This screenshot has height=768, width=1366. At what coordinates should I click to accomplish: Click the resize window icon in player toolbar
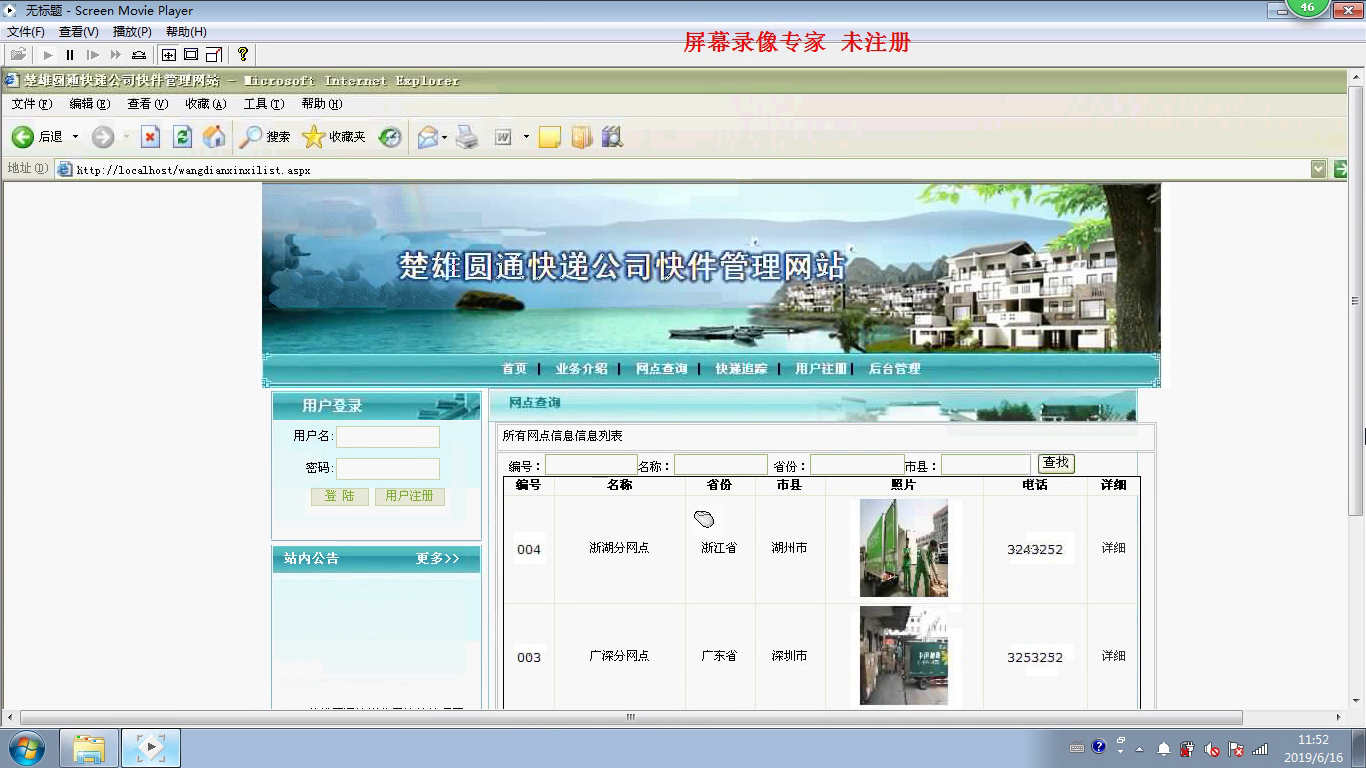213,55
